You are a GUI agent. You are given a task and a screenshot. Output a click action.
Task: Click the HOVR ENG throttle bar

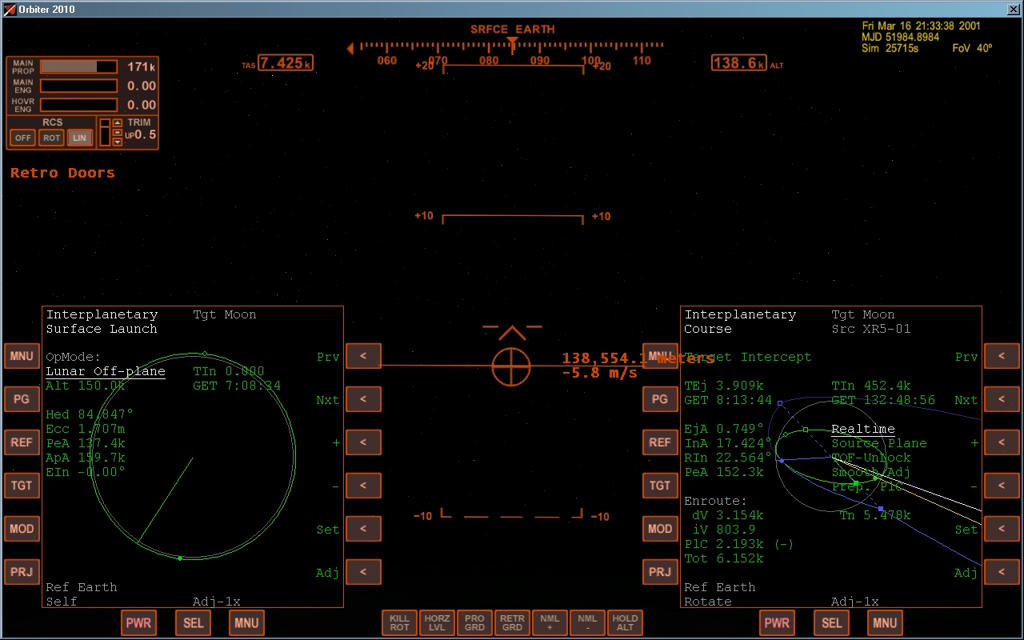[79, 104]
